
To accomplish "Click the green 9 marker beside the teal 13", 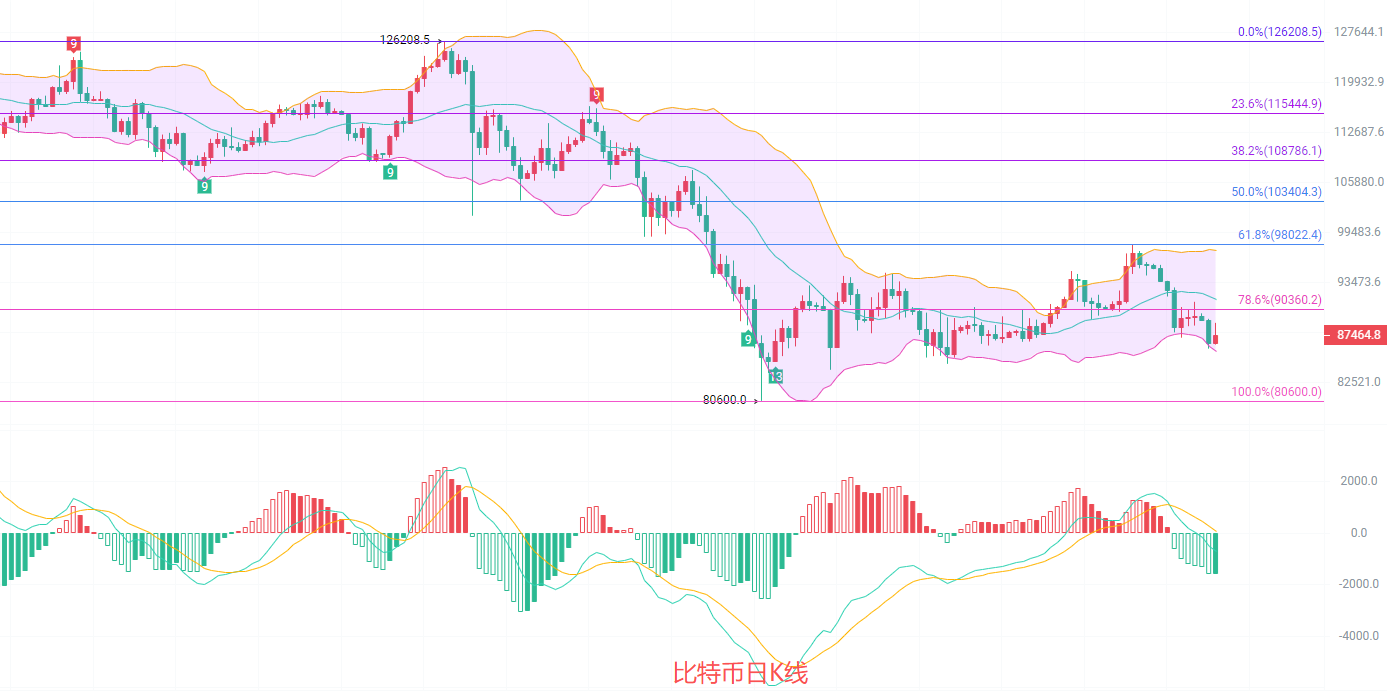I will [748, 339].
